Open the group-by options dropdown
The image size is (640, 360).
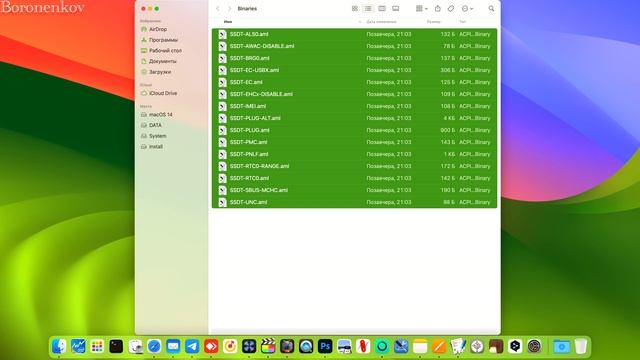click(421, 9)
